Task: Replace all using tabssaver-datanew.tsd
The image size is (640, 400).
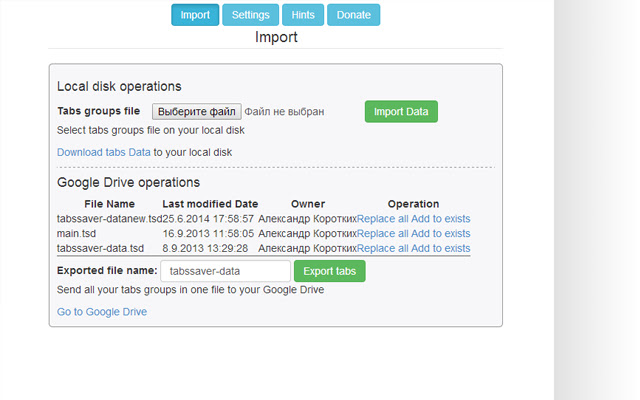Action: click(381, 219)
